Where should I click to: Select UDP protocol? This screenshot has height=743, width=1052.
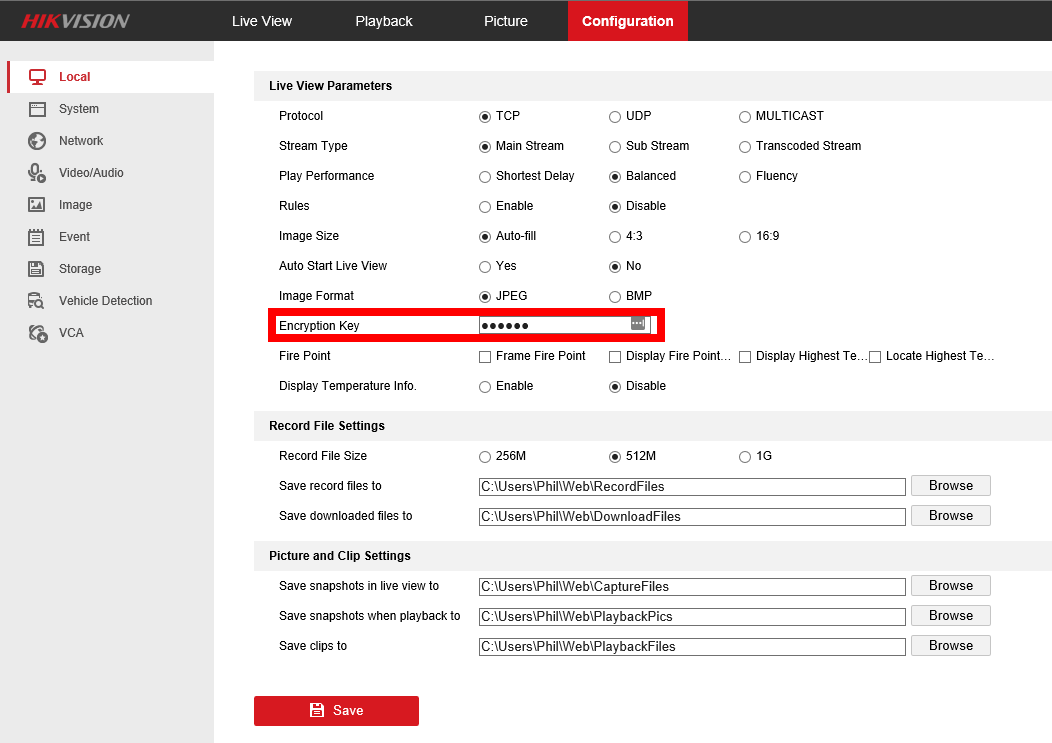pyautogui.click(x=614, y=116)
